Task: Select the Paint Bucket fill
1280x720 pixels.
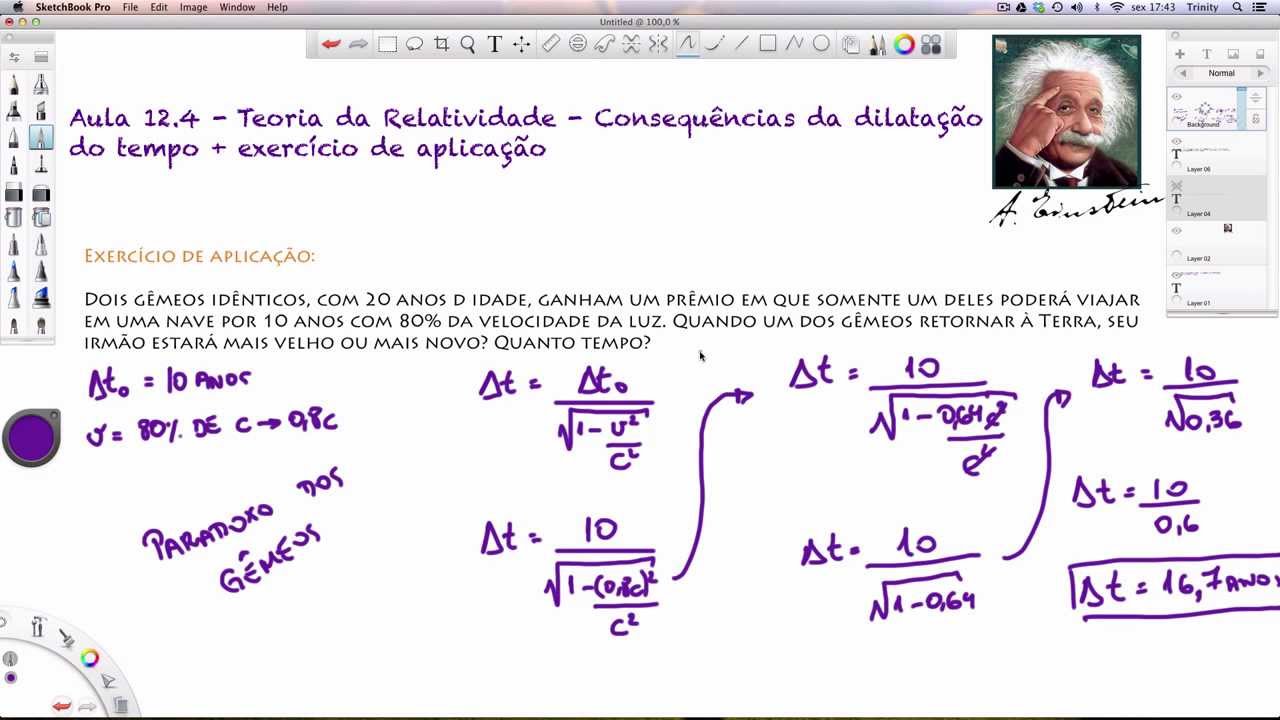Action: coord(14,218)
